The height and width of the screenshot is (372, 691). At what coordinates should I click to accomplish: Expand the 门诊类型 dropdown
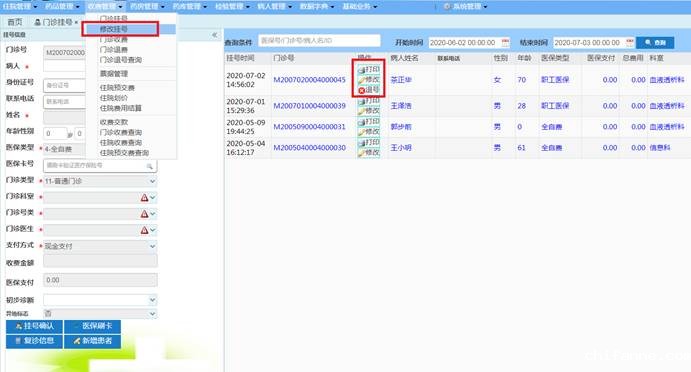[x=152, y=181]
